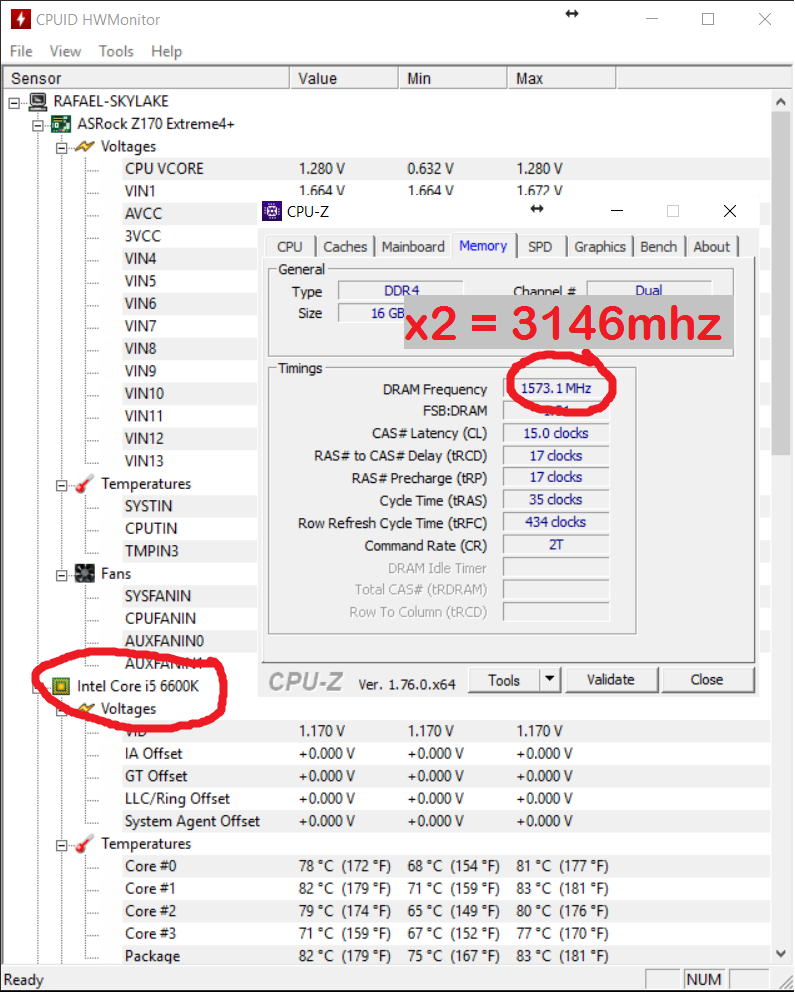This screenshot has width=795, height=992.
Task: Select the System Agent Offset row
Action: tap(446, 822)
